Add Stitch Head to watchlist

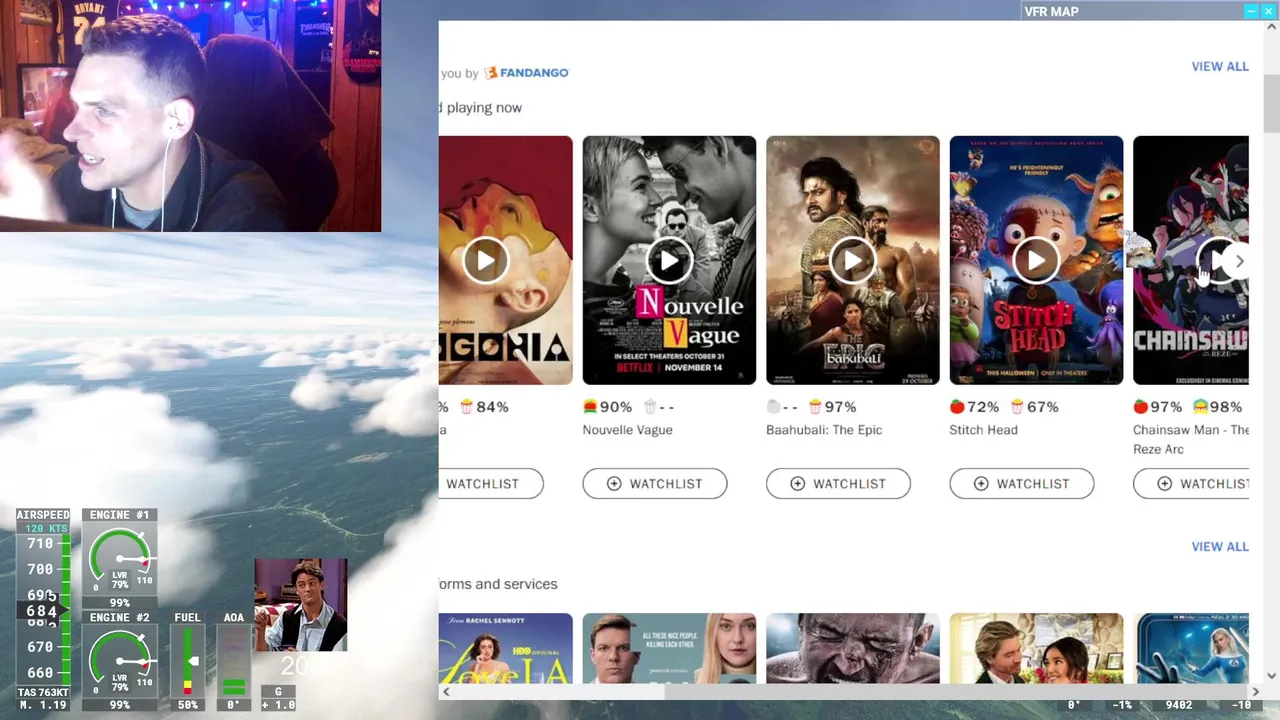click(1022, 484)
